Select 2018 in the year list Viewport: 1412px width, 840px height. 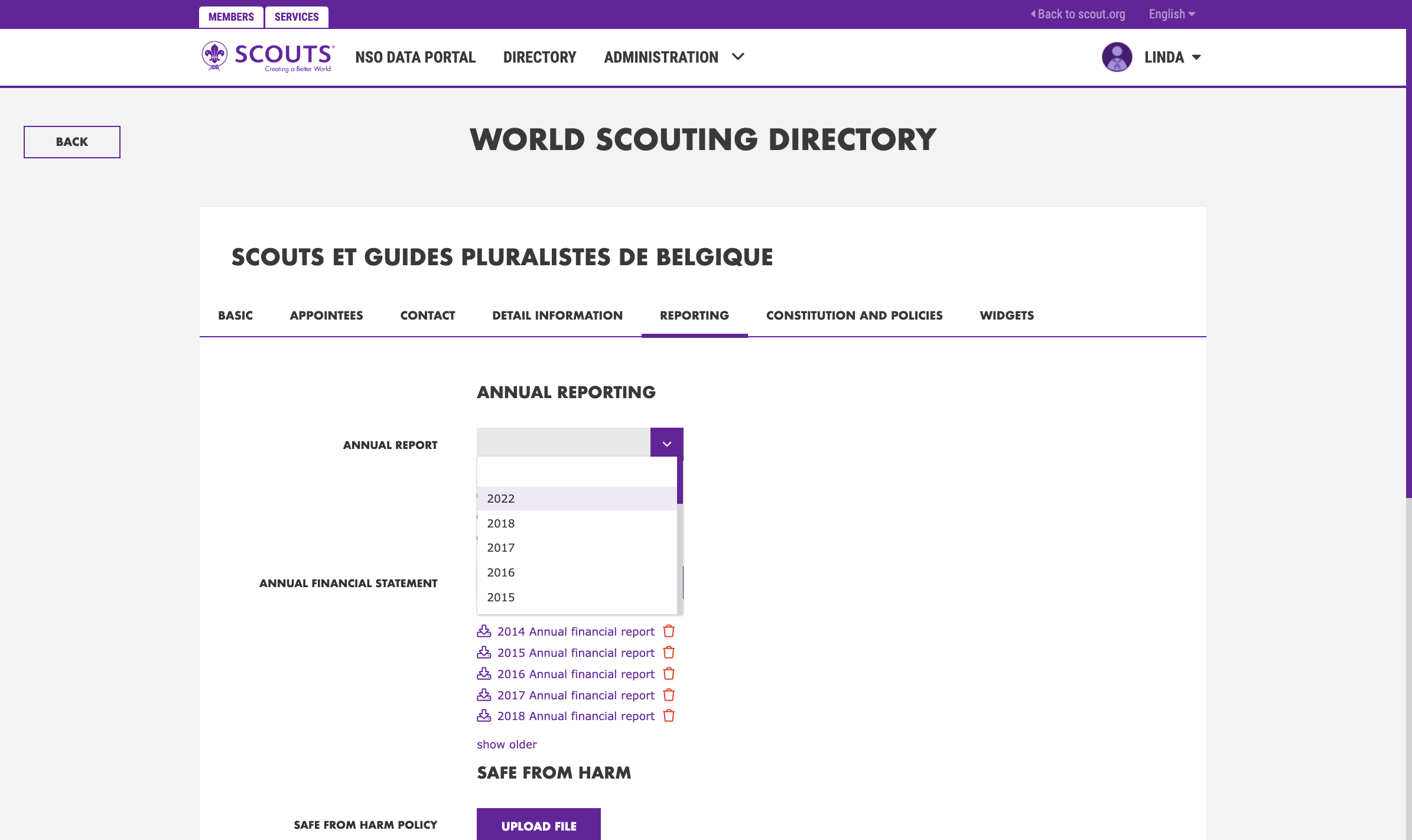coord(577,523)
